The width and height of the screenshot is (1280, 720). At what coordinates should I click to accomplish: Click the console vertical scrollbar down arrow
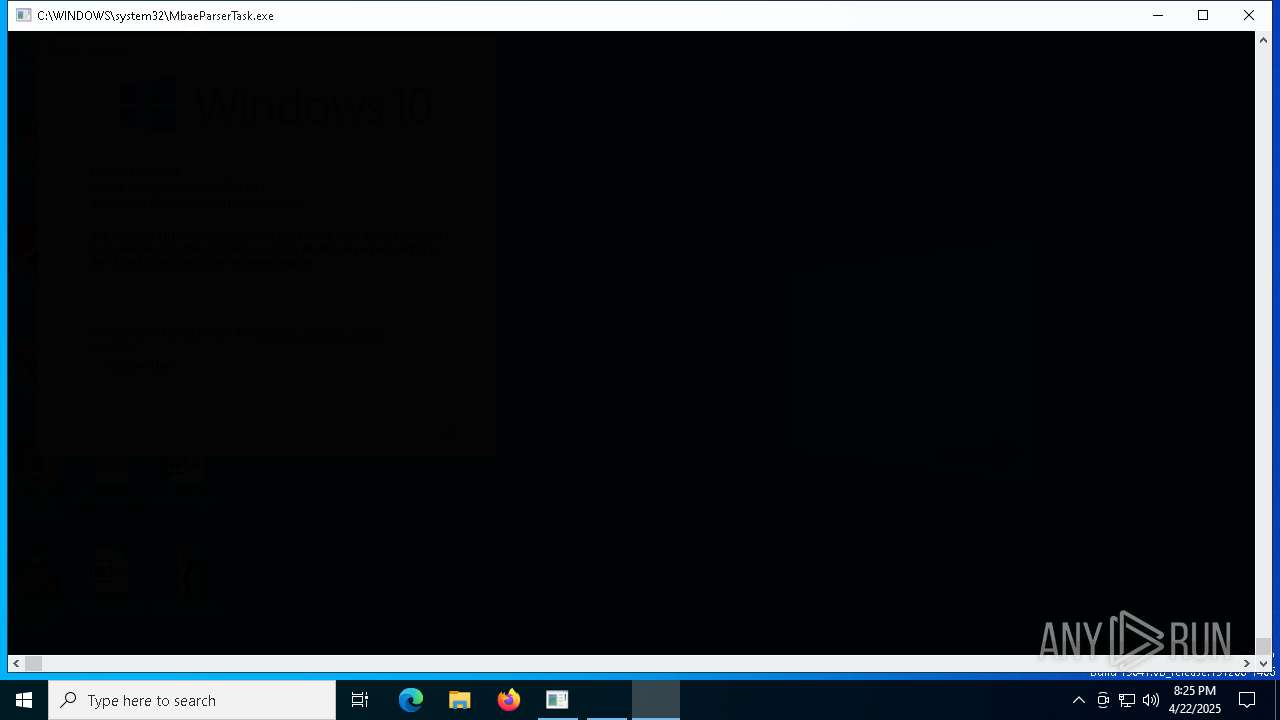pyautogui.click(x=1263, y=663)
